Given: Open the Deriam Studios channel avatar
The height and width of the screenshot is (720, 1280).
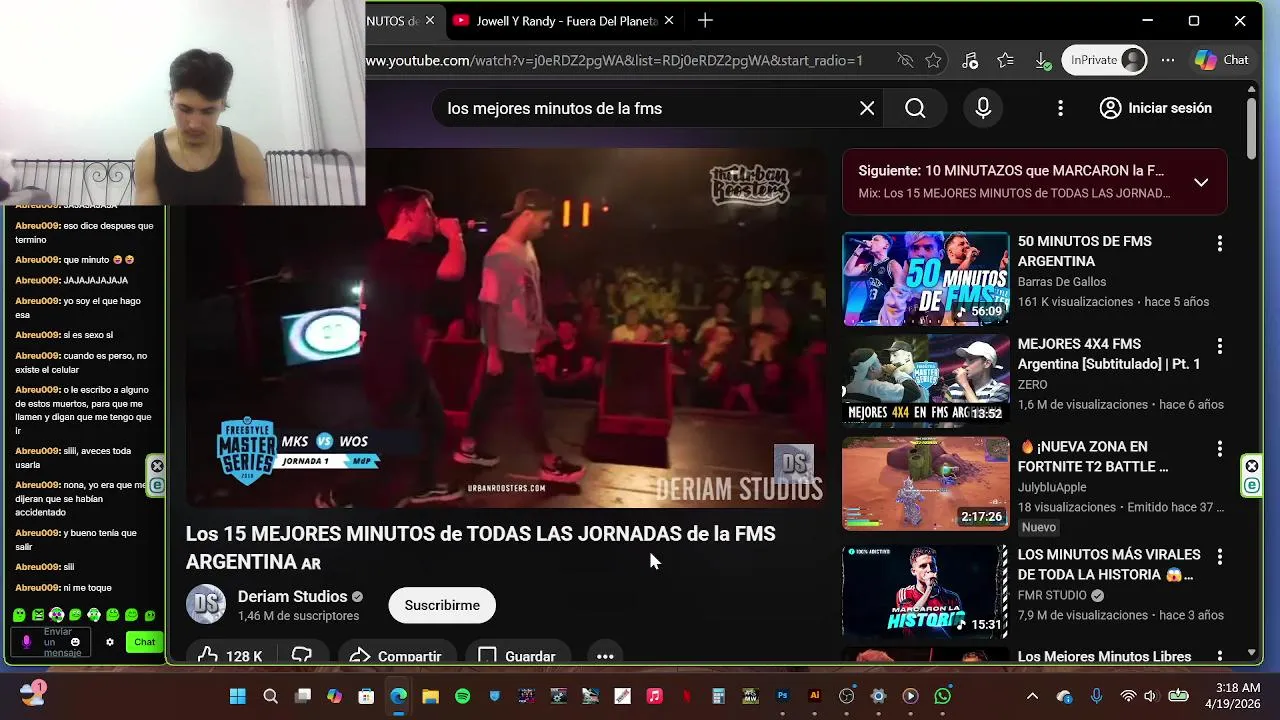Looking at the screenshot, I should [206, 604].
